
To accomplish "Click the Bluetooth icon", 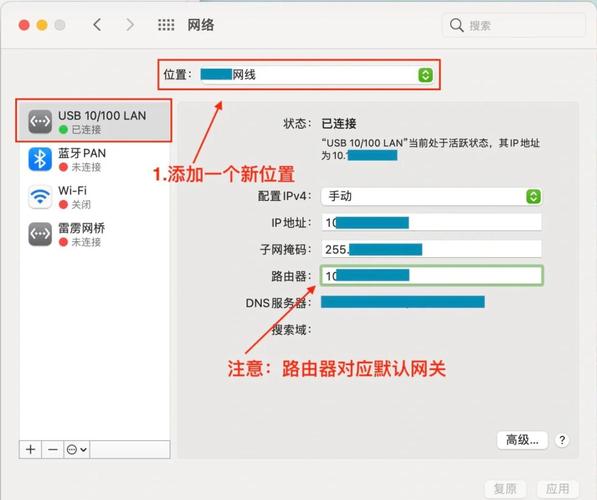I will point(40,159).
